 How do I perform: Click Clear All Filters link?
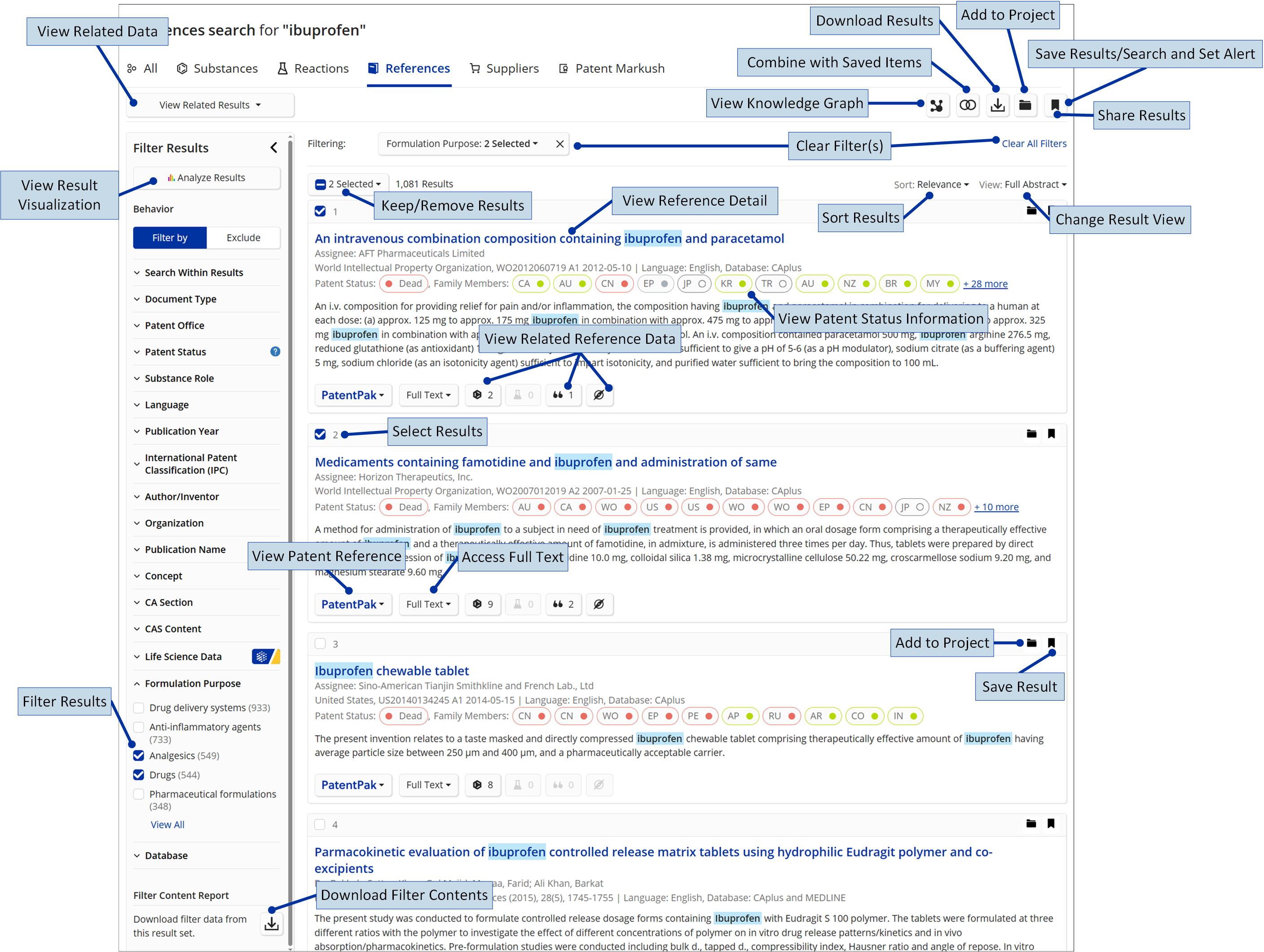(x=1034, y=143)
